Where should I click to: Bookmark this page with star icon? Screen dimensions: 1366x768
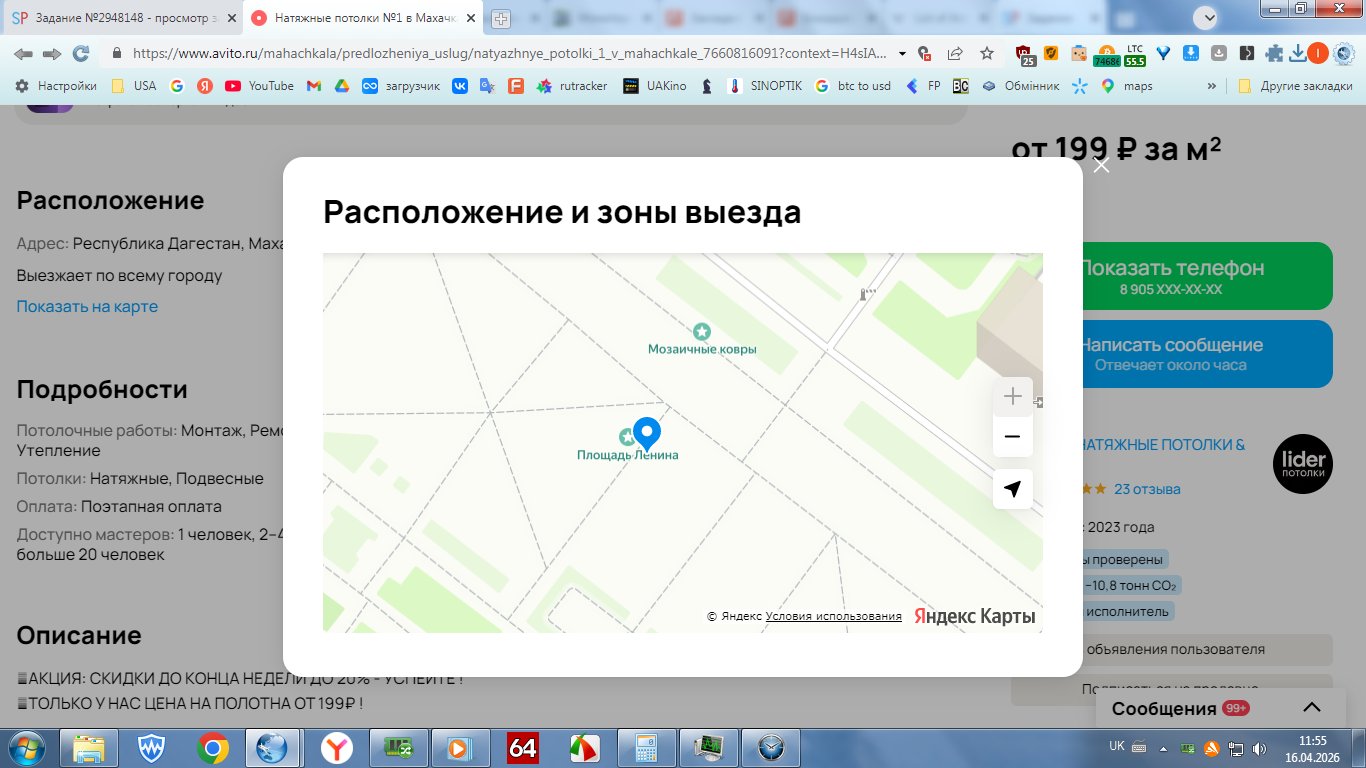(x=987, y=54)
